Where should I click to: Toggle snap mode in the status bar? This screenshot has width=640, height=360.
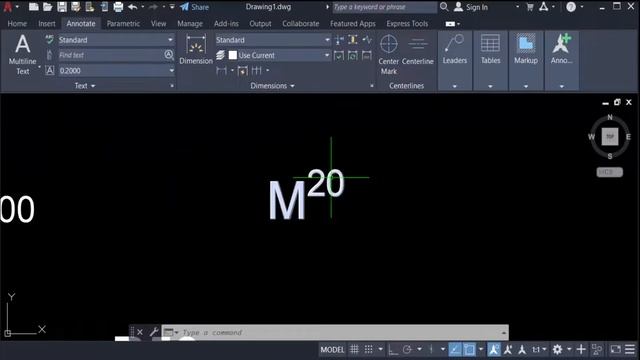click(368, 349)
